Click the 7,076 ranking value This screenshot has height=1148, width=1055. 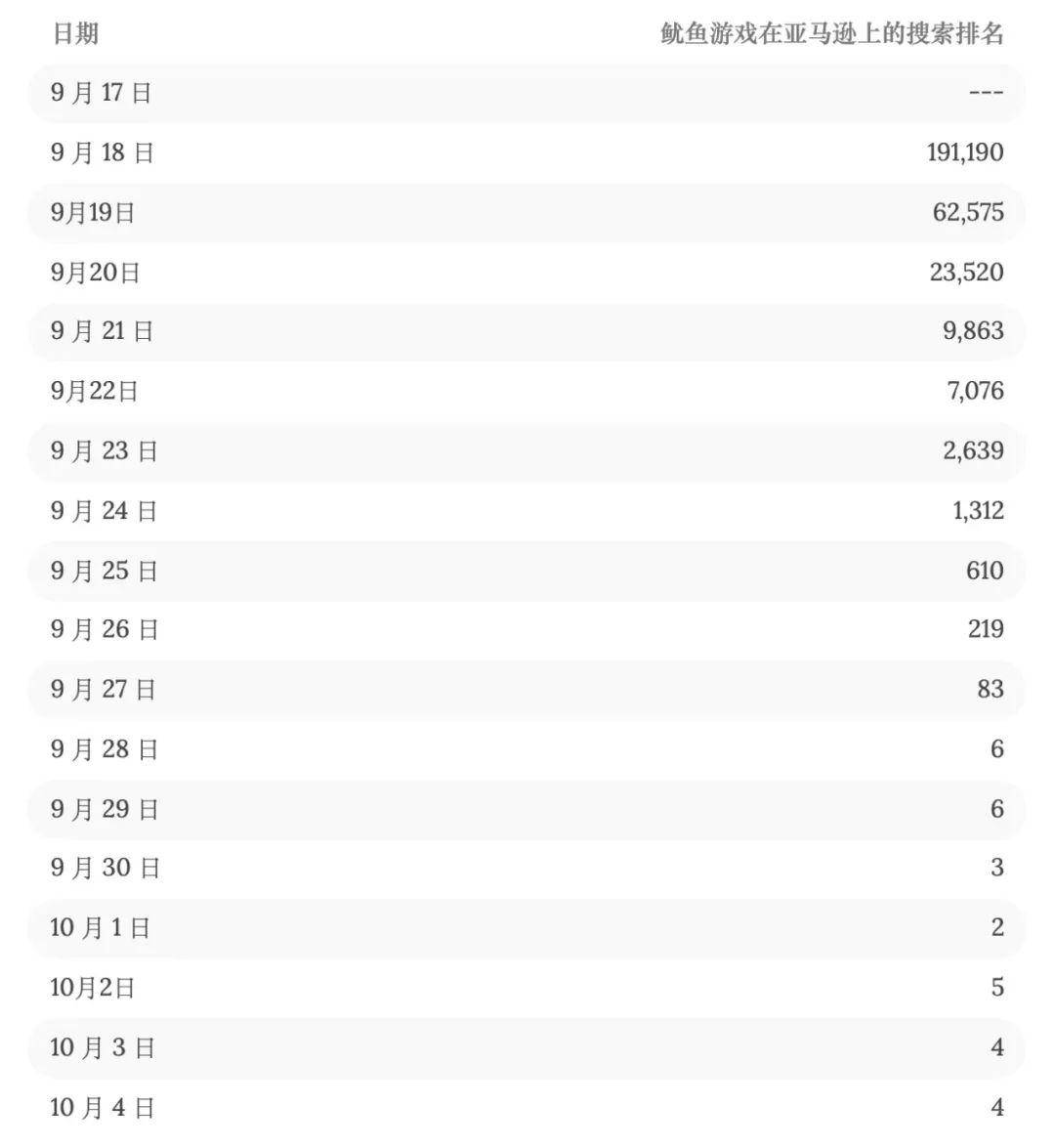point(974,391)
